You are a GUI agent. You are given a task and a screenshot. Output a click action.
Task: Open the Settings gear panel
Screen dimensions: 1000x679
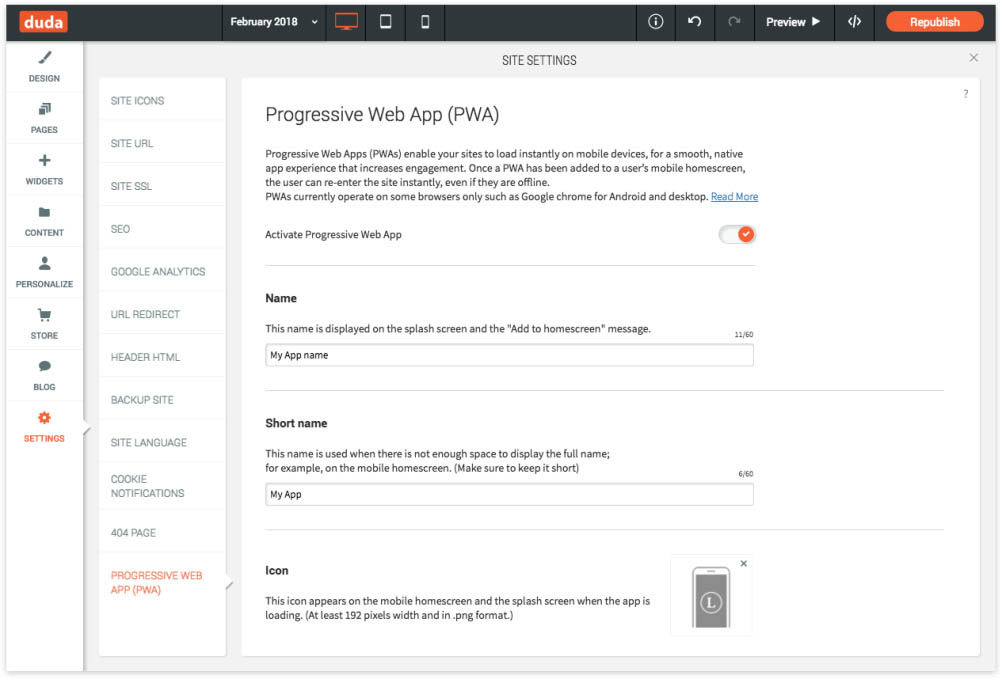coord(44,427)
